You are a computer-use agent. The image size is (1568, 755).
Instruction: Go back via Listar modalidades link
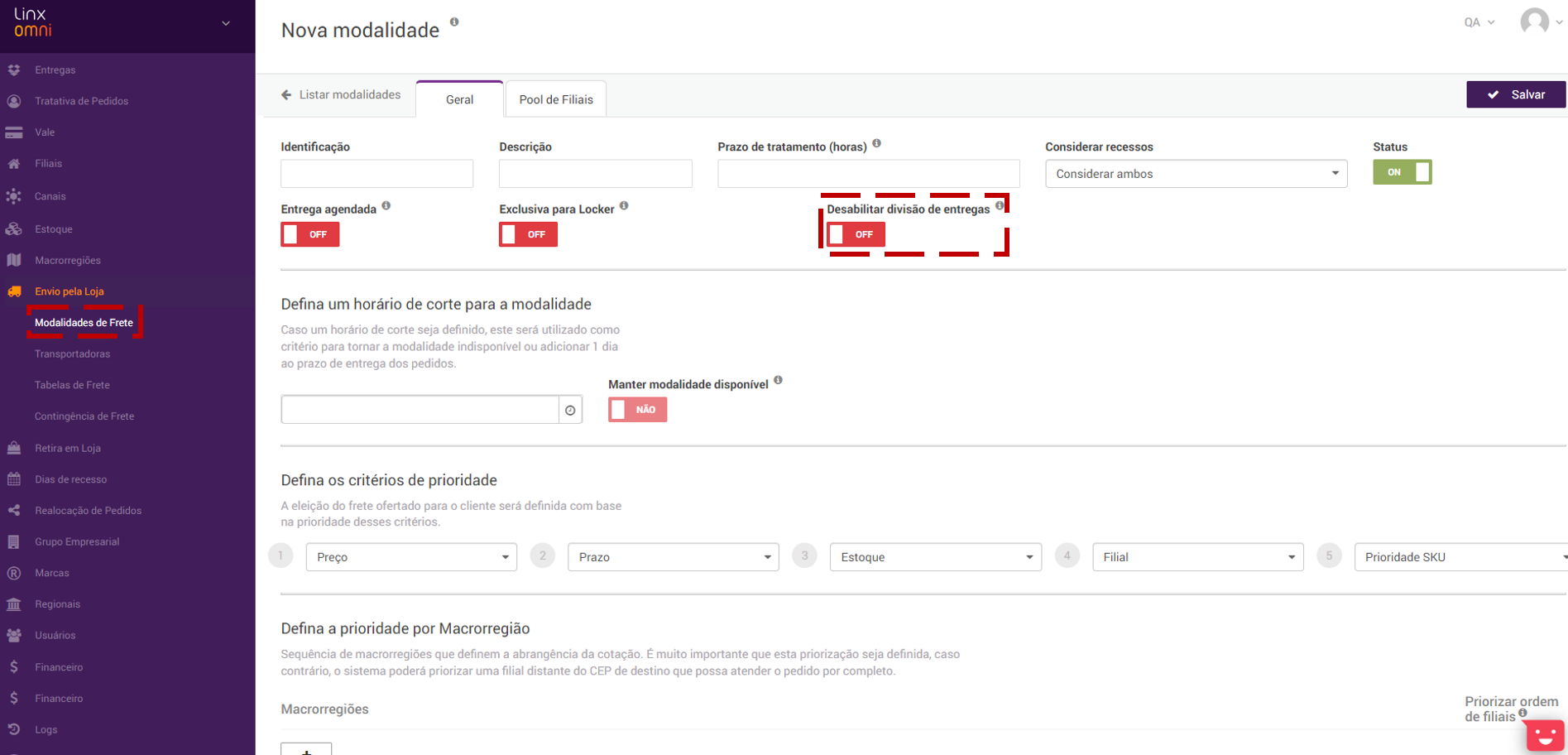click(341, 94)
